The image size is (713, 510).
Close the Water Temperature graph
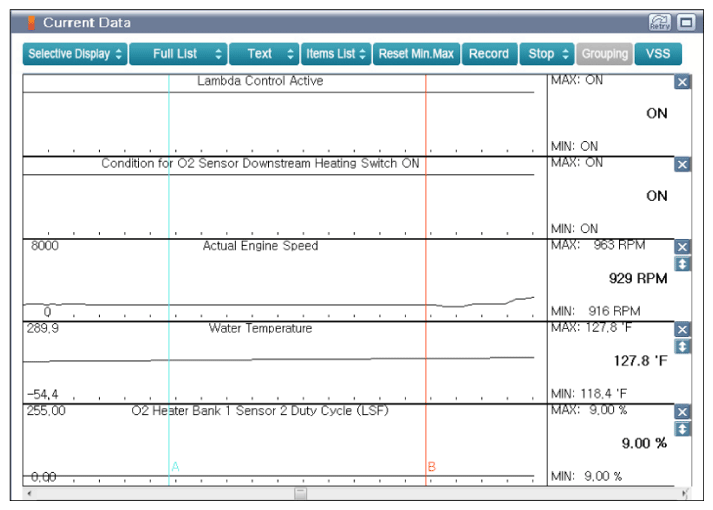coord(682,330)
